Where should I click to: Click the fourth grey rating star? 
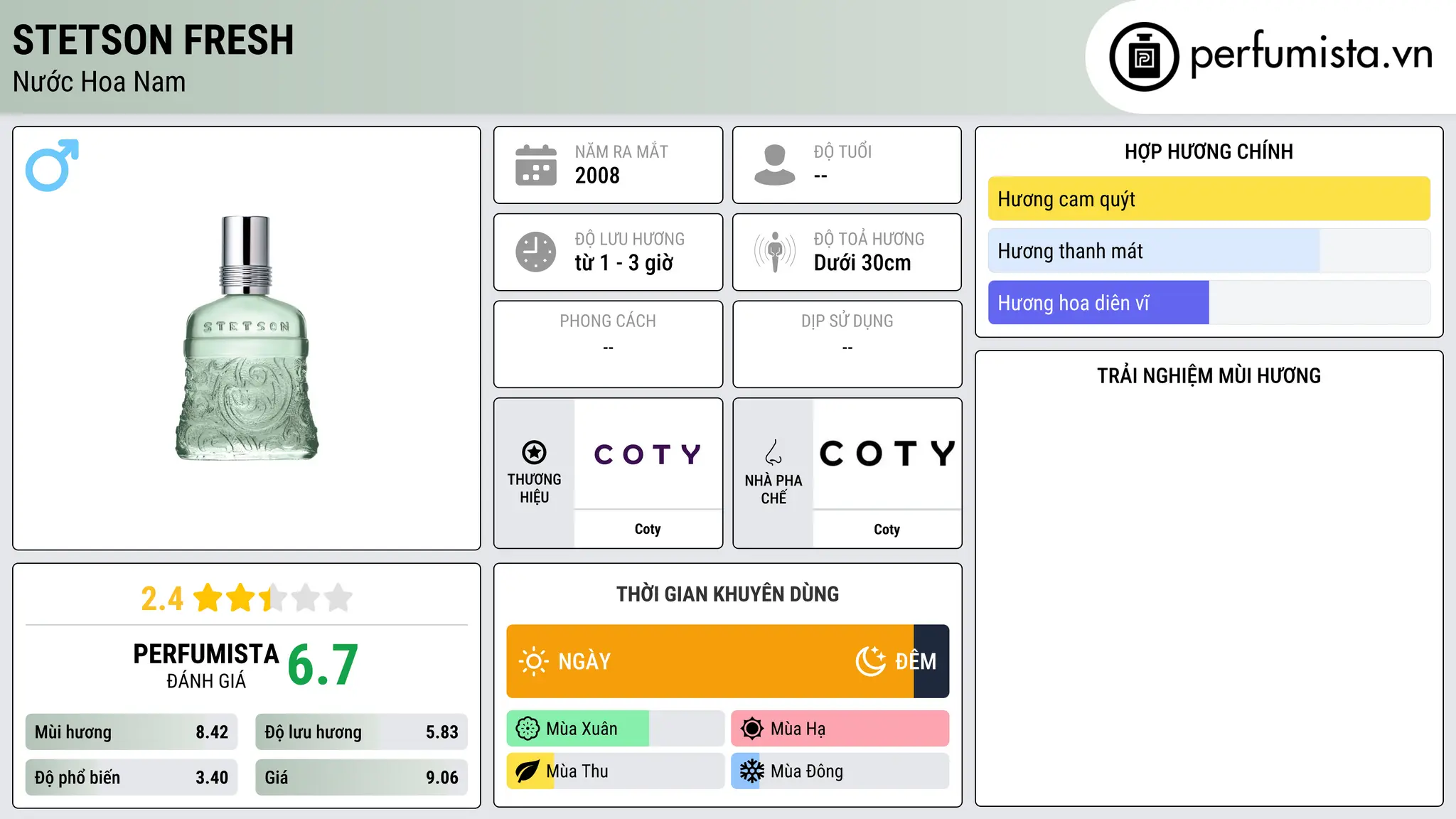tap(306, 598)
